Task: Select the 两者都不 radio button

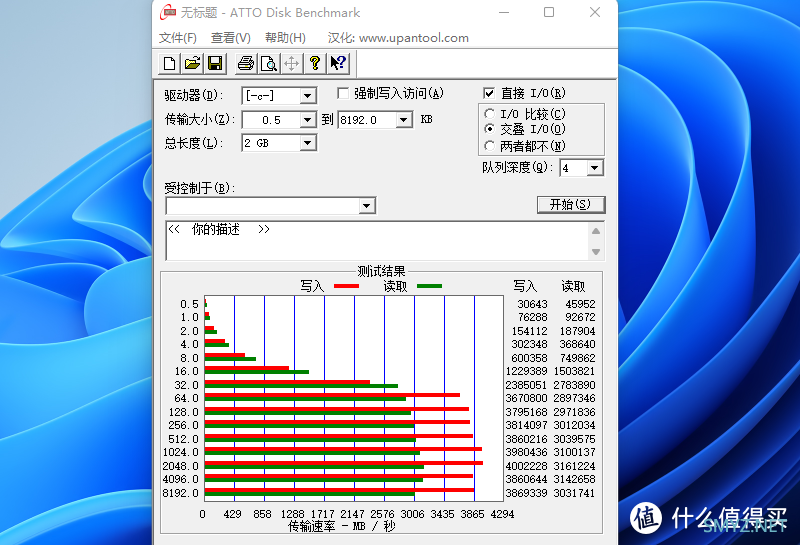Action: coord(489,146)
